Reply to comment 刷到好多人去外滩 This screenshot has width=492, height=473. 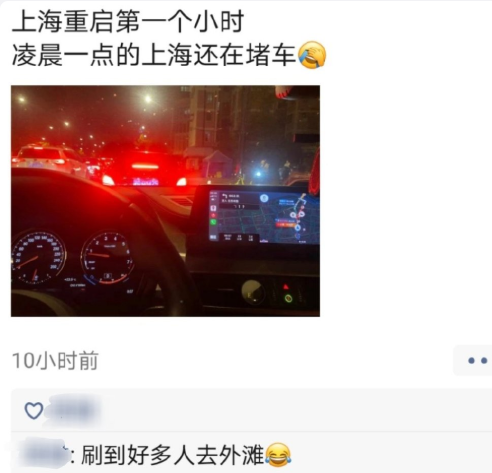coord(173,455)
